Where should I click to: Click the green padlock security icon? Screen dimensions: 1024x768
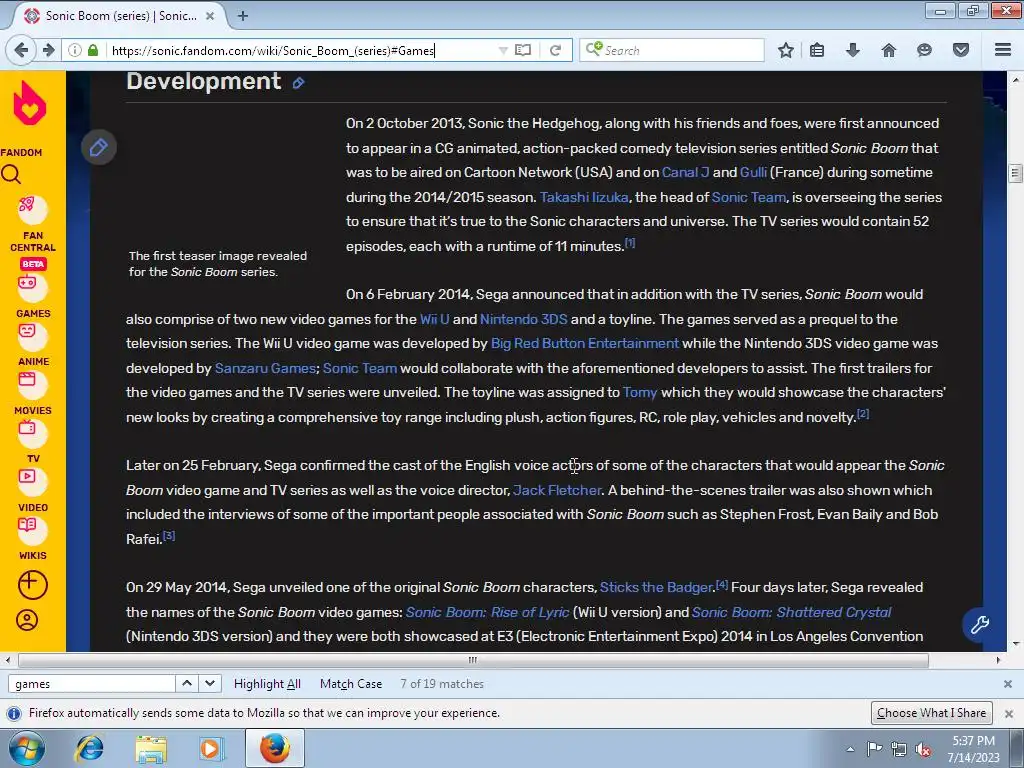[93, 50]
